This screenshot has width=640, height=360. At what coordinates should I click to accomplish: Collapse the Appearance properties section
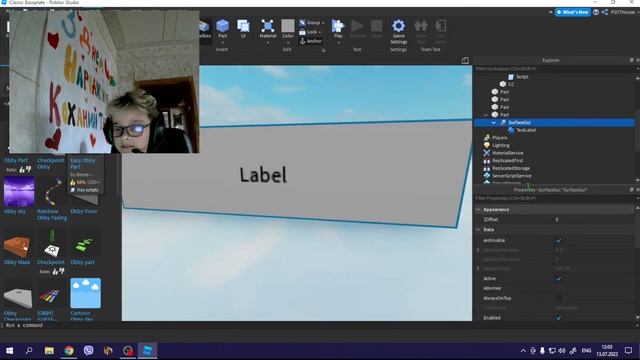pos(478,209)
